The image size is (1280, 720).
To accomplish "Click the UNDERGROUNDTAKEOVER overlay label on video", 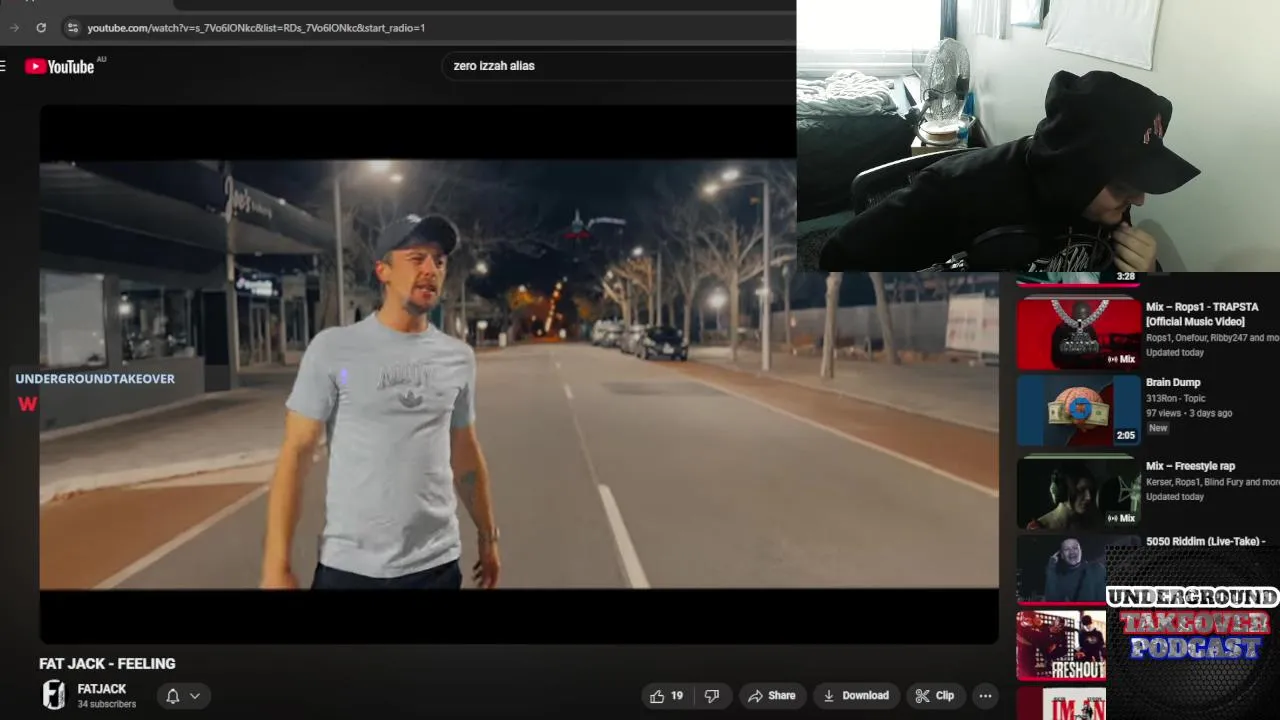I will point(95,378).
